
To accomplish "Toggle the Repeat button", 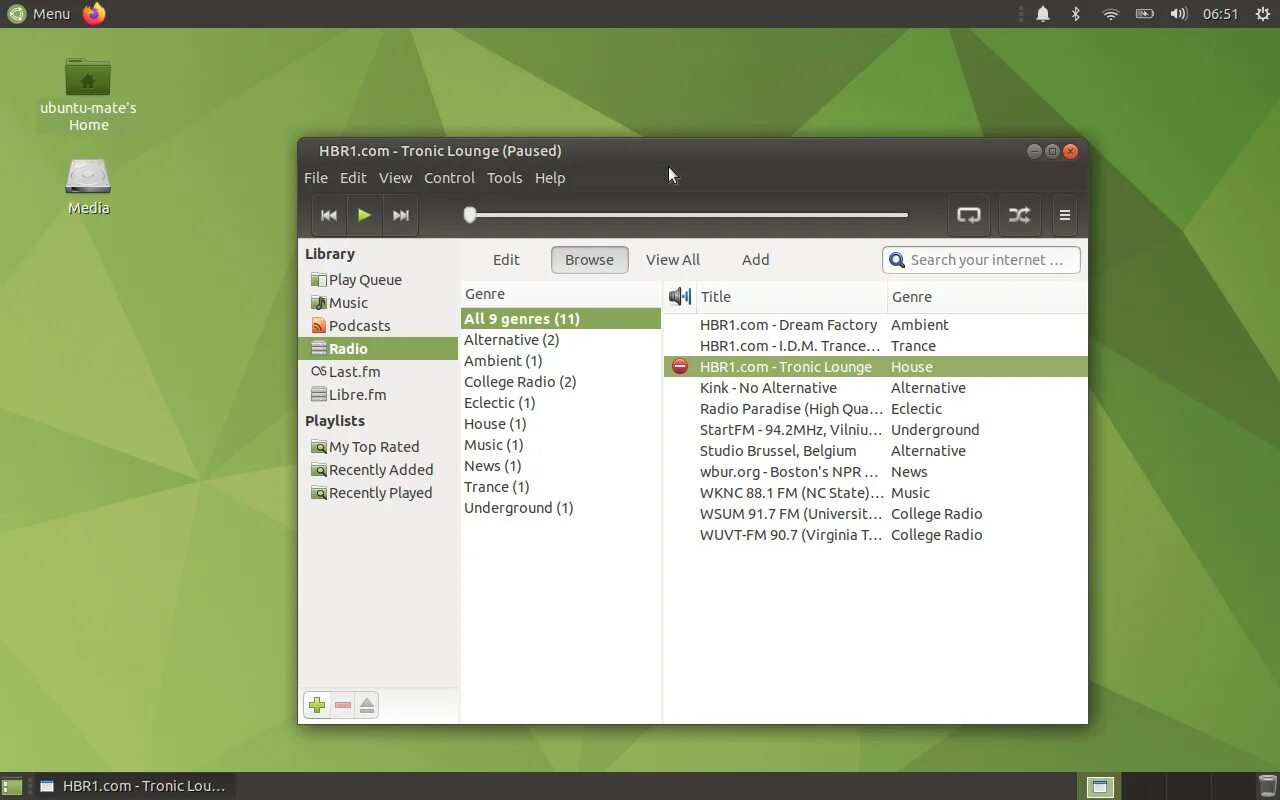I will (x=969, y=215).
